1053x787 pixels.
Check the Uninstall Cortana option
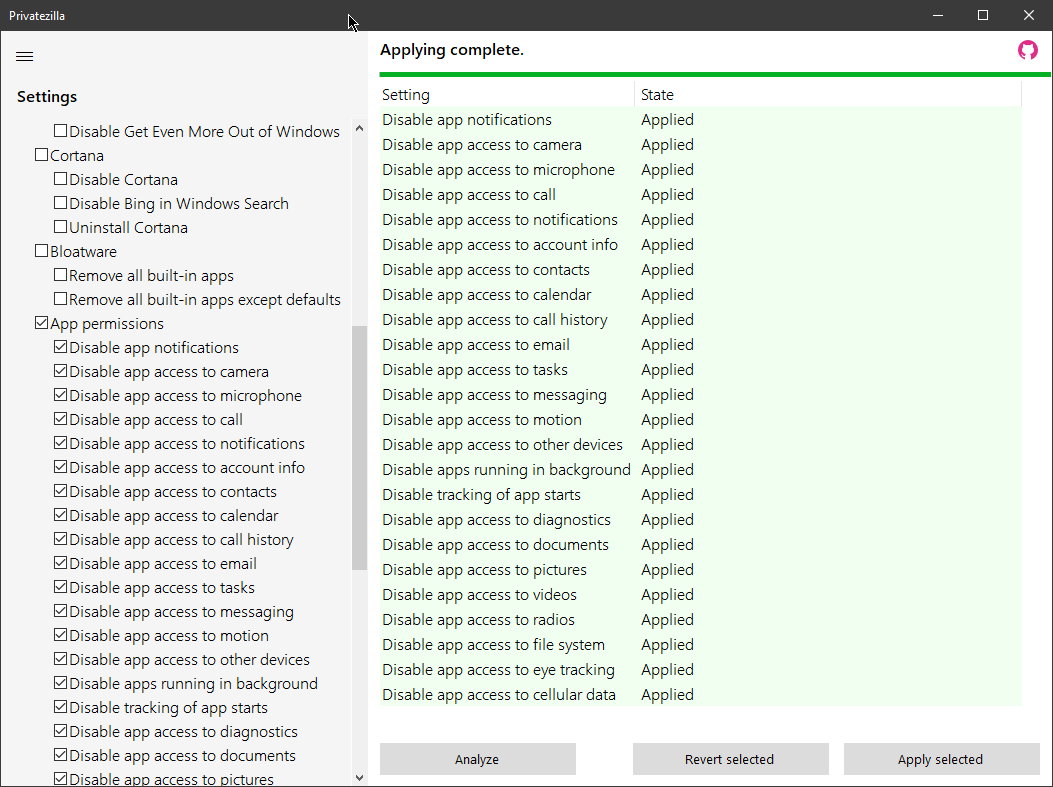coord(61,228)
